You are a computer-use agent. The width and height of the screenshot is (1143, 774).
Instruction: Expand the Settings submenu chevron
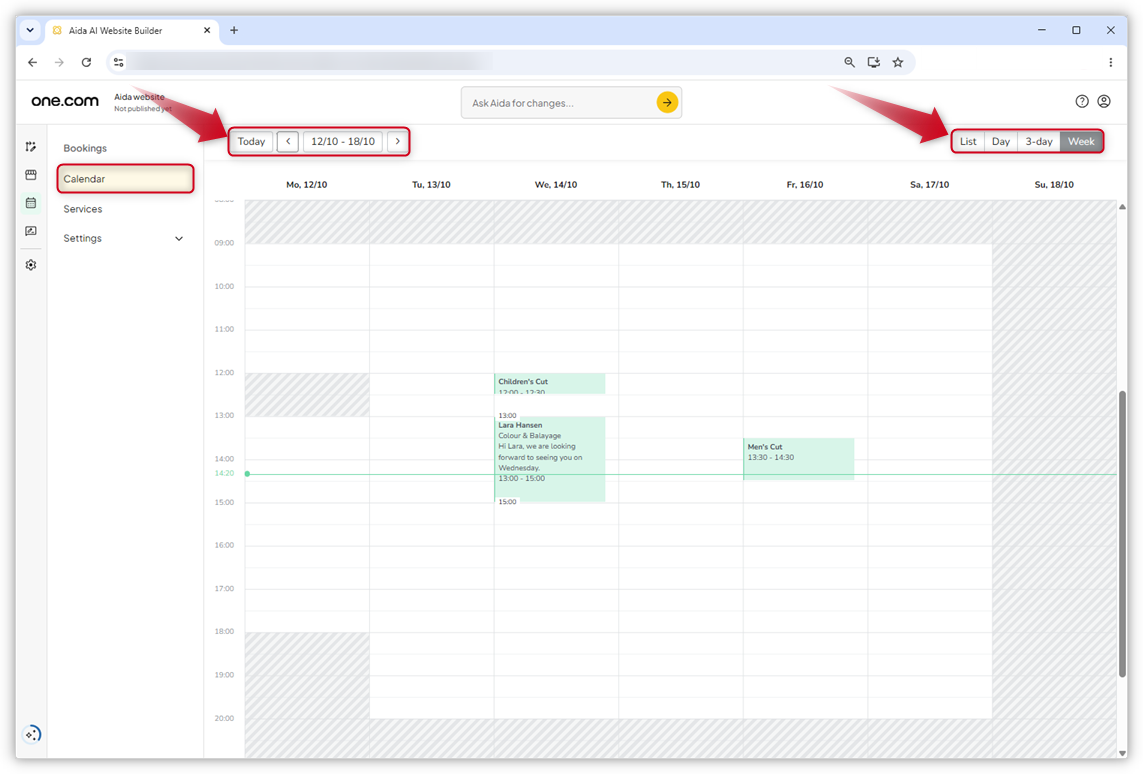[x=179, y=239]
